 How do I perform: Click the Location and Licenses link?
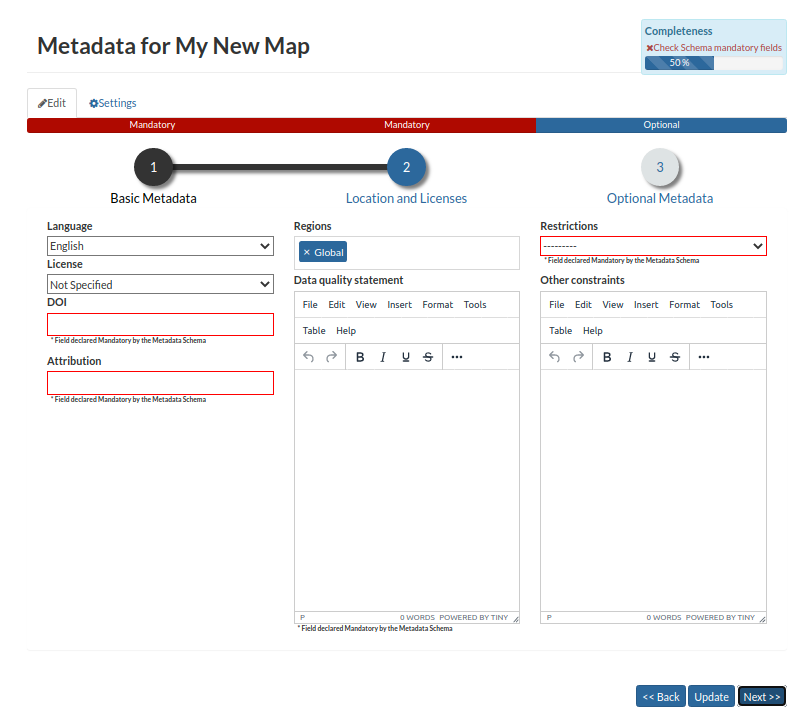coord(406,199)
